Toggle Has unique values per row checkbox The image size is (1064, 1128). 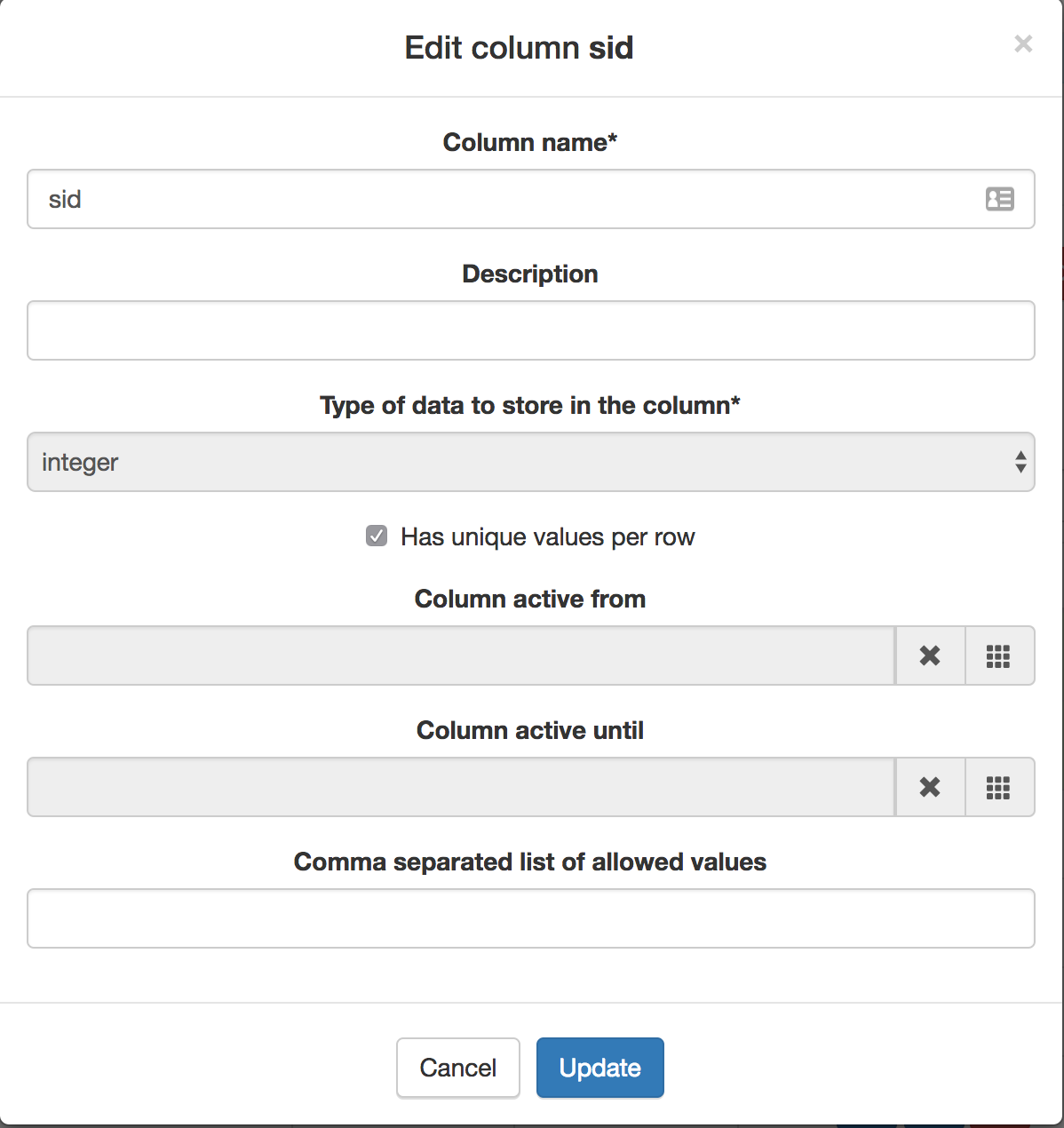click(377, 536)
